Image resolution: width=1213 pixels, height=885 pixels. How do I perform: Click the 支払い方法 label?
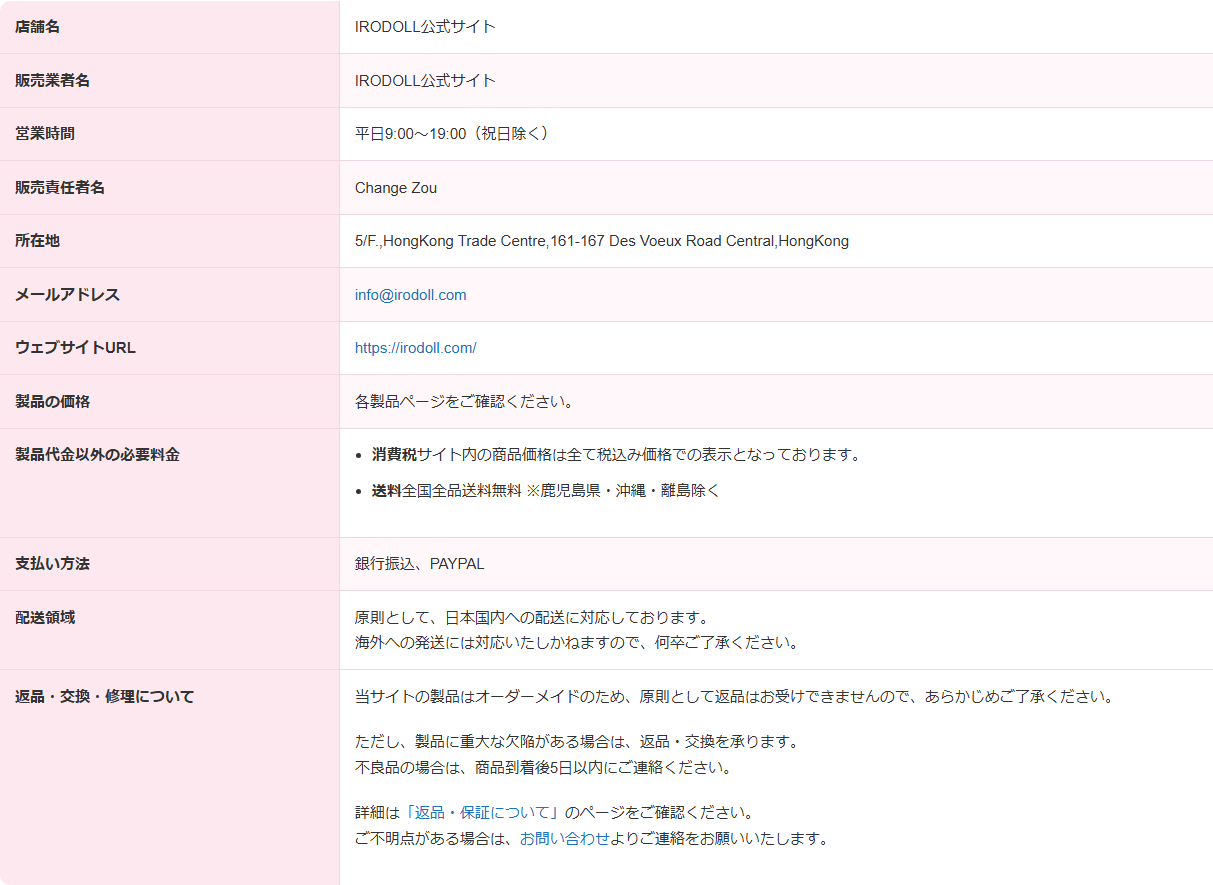coord(53,564)
